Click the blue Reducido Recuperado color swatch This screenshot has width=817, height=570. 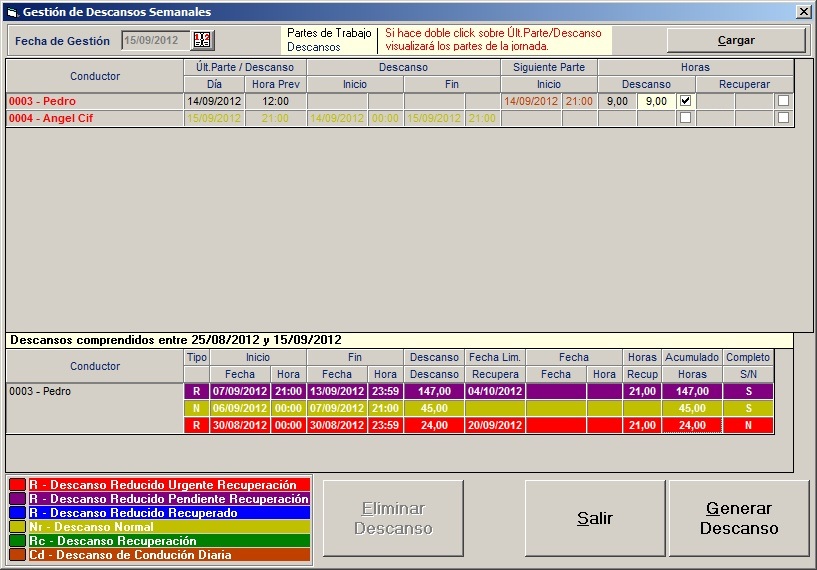[18, 513]
